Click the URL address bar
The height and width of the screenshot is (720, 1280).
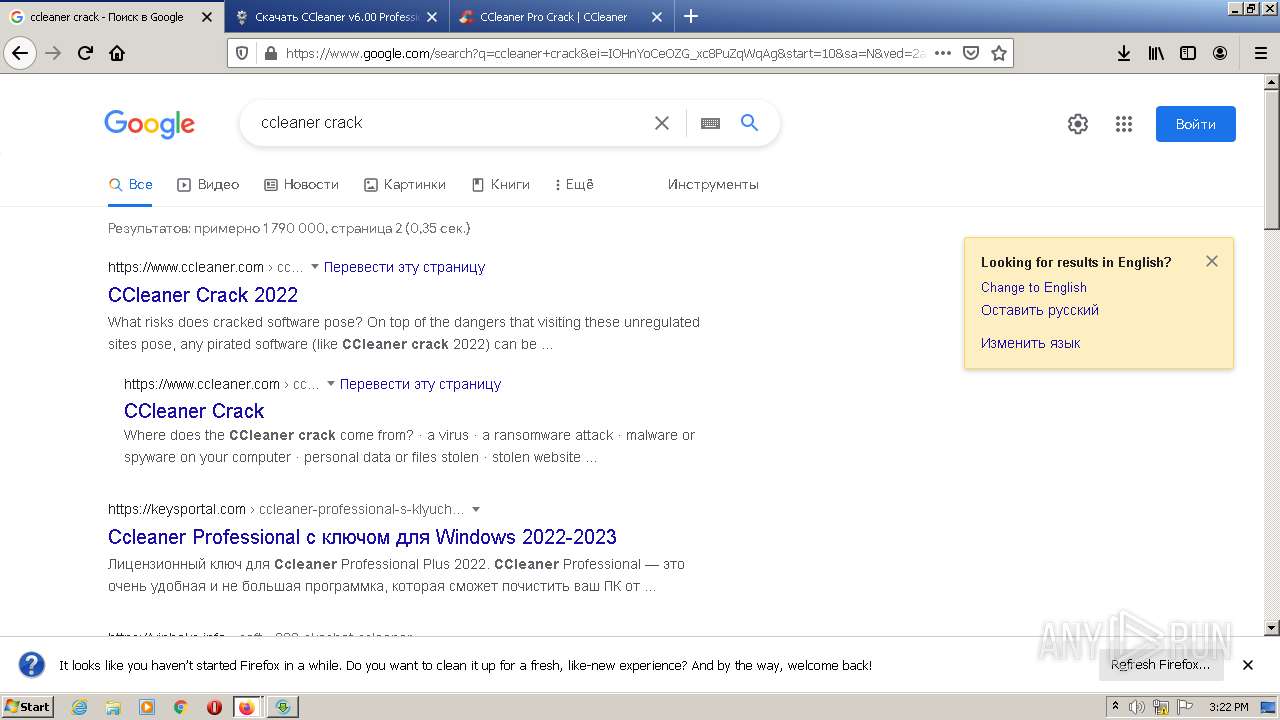coord(605,53)
